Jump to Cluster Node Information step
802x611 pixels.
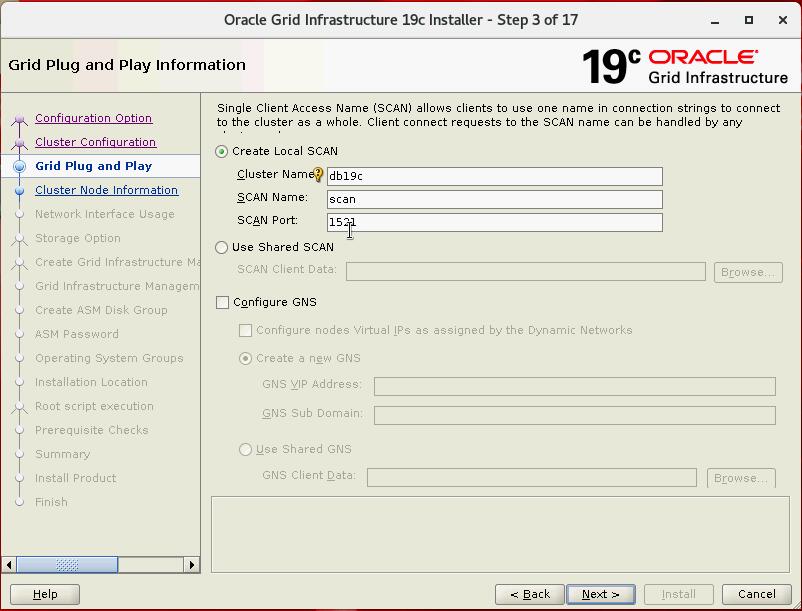[x=106, y=190]
